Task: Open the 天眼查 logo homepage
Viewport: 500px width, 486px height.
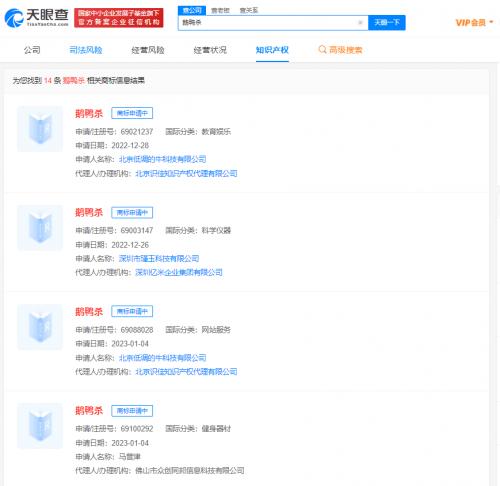Action: pos(37,17)
